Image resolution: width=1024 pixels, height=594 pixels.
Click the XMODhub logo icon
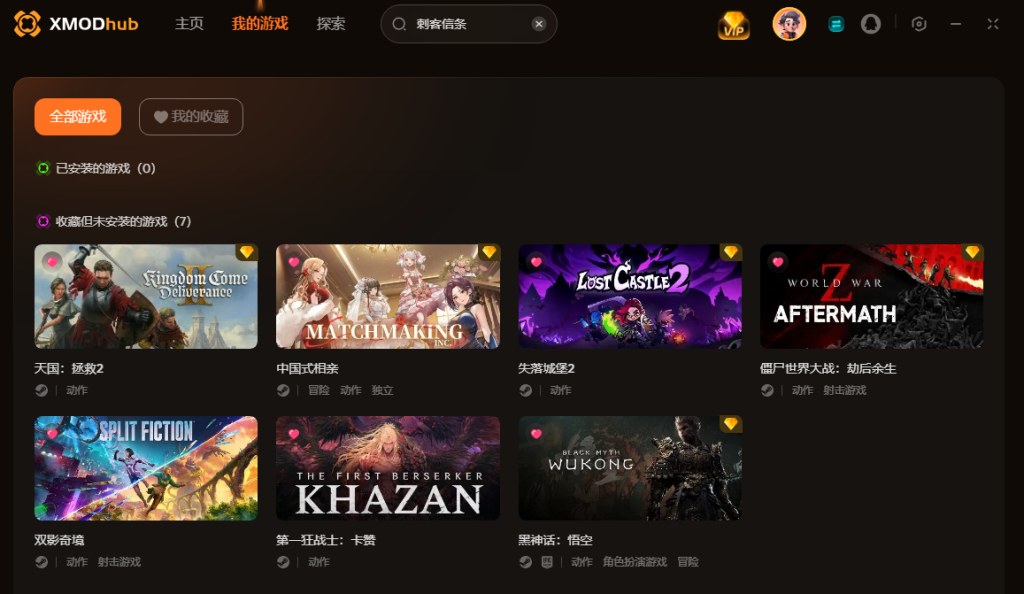(x=27, y=23)
